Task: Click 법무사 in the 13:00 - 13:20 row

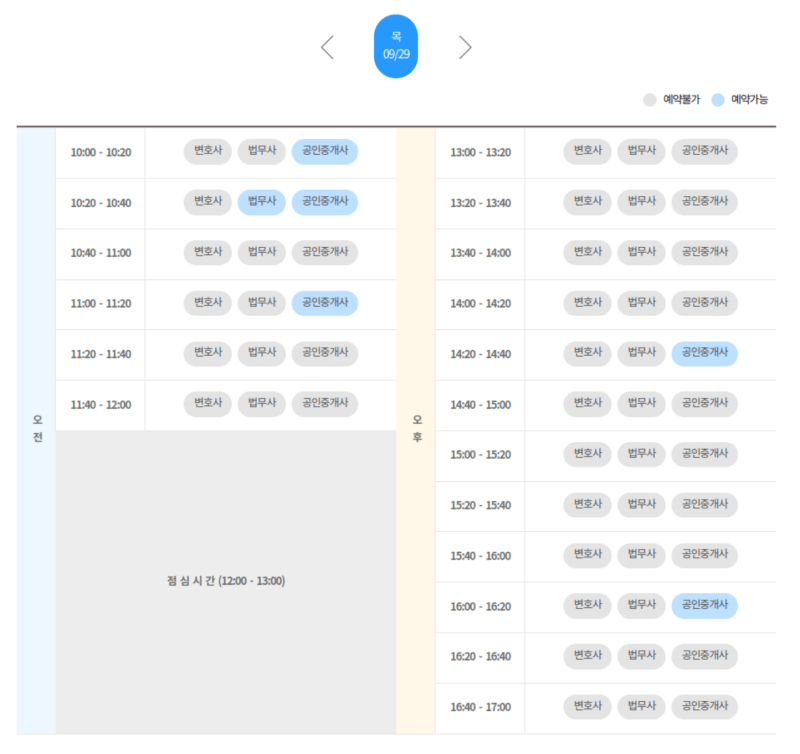Action: pyautogui.click(x=641, y=152)
